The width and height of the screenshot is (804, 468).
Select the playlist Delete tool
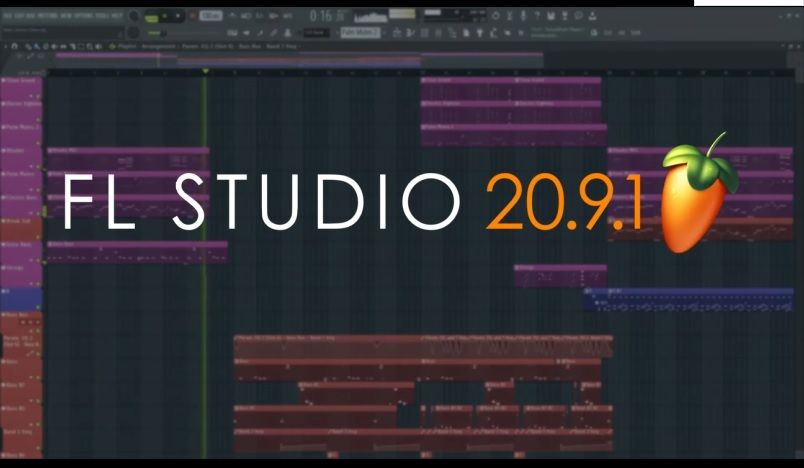pyautogui.click(x=46, y=46)
